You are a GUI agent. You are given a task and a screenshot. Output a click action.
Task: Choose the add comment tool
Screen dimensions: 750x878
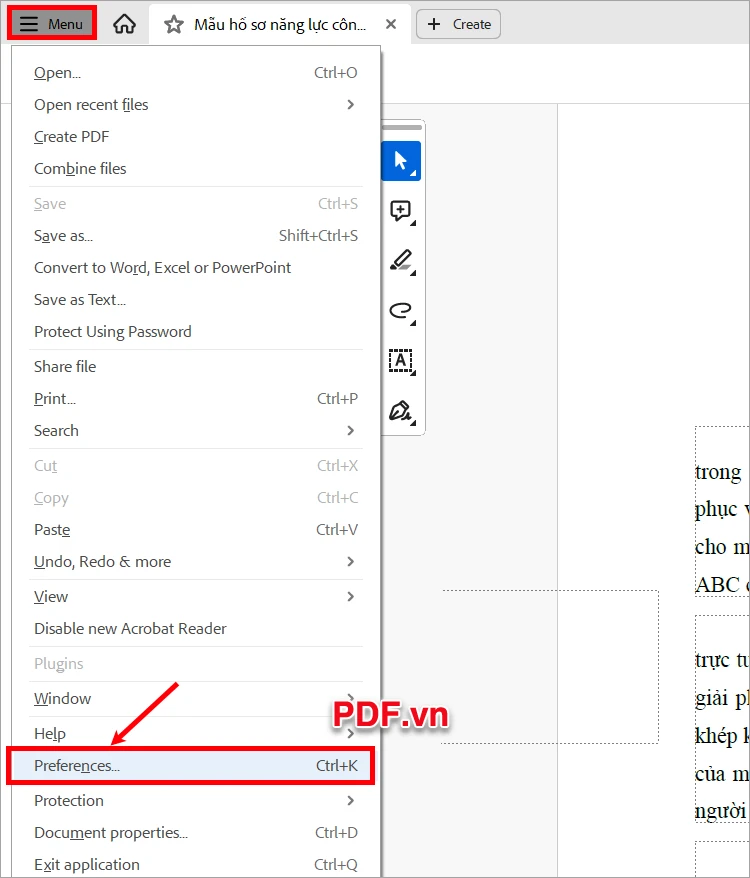401,211
